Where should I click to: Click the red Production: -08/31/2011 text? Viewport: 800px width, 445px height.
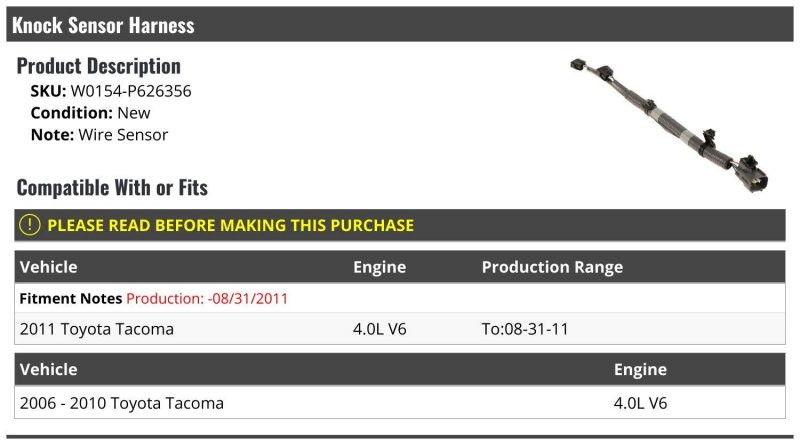208,298
